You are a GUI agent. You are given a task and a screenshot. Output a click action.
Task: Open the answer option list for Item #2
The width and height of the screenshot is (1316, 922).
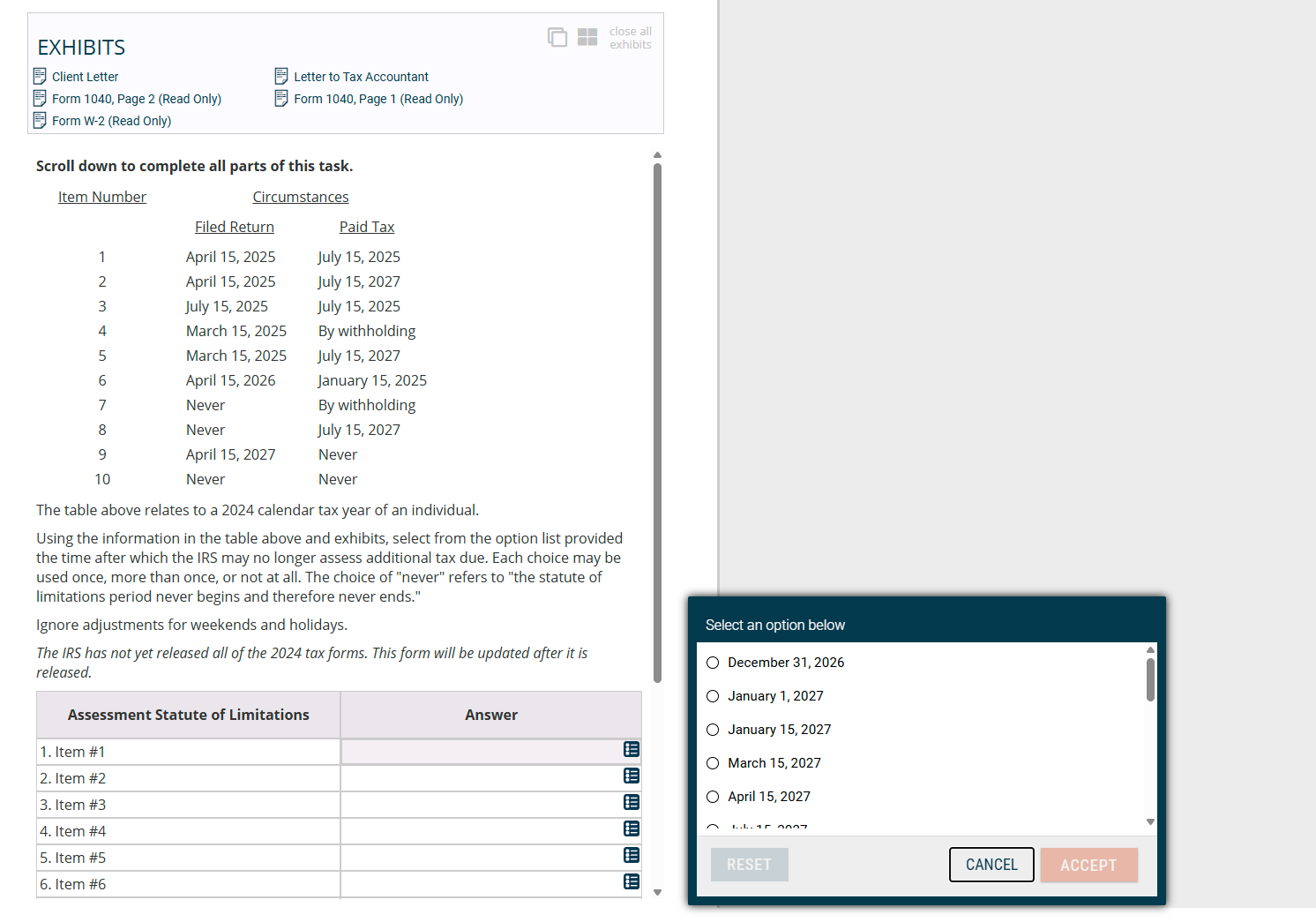coord(631,776)
